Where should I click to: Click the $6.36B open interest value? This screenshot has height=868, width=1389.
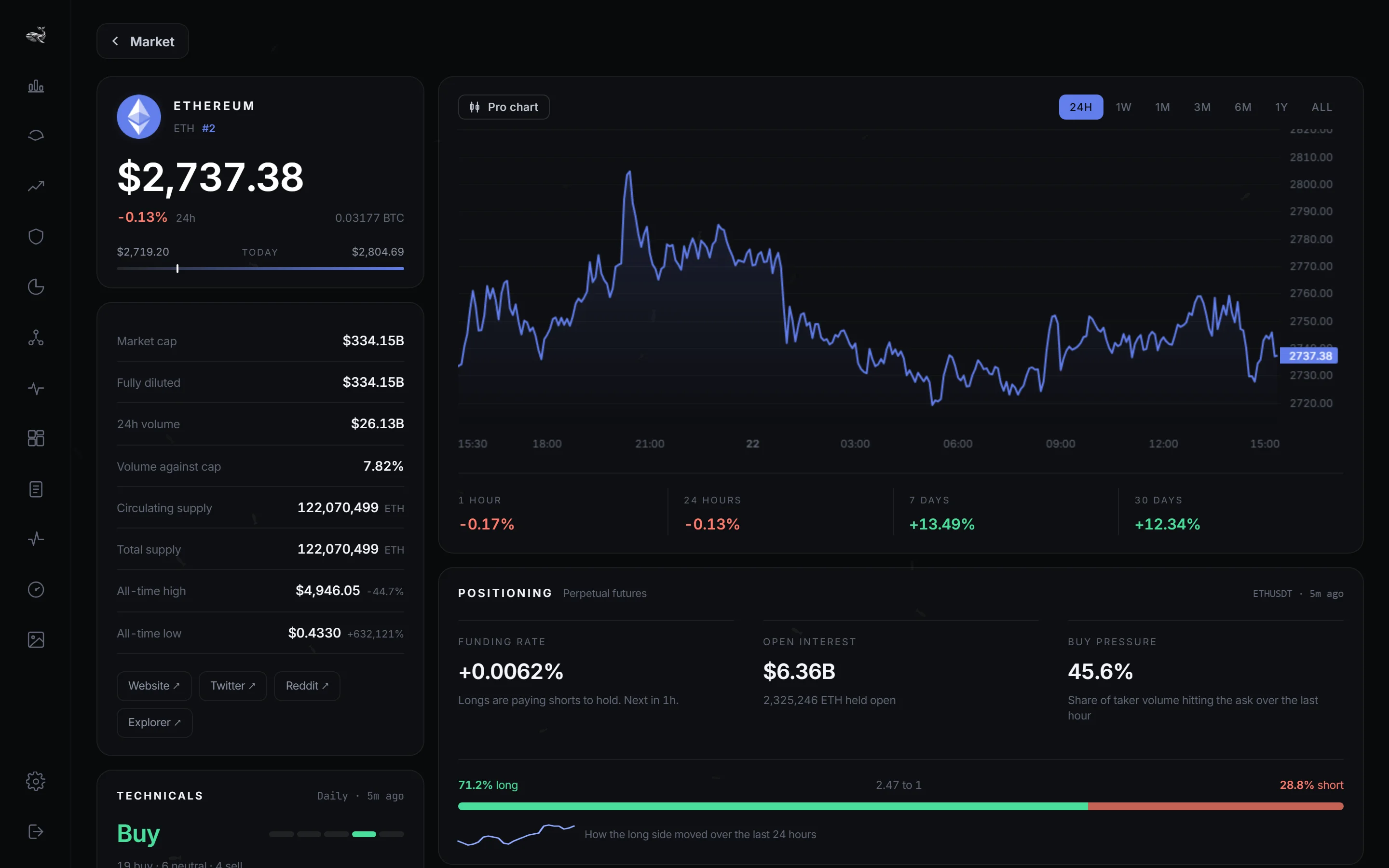[x=799, y=671]
